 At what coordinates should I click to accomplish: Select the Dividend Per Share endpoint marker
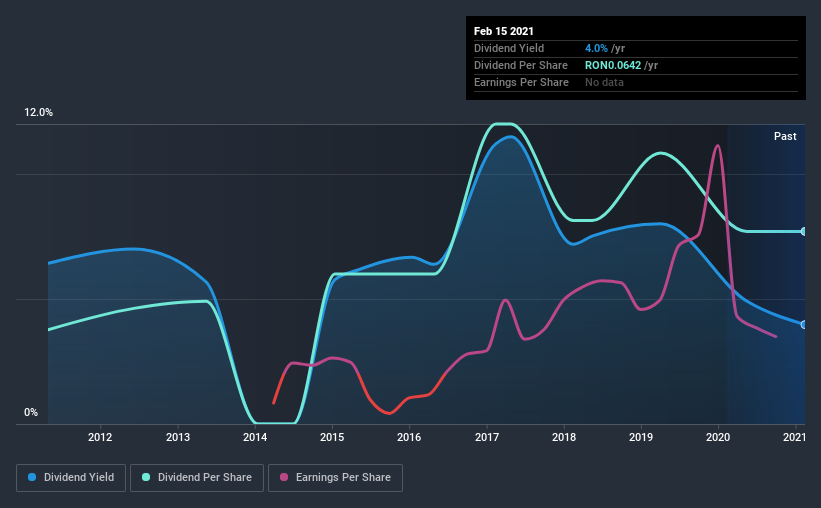[803, 231]
